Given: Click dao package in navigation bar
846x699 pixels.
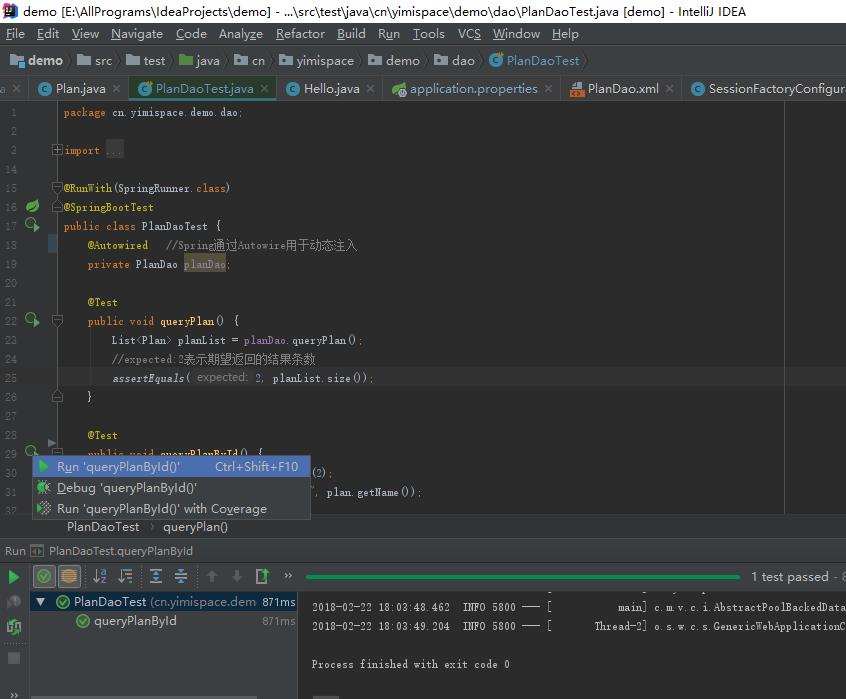Looking at the screenshot, I should 455,60.
